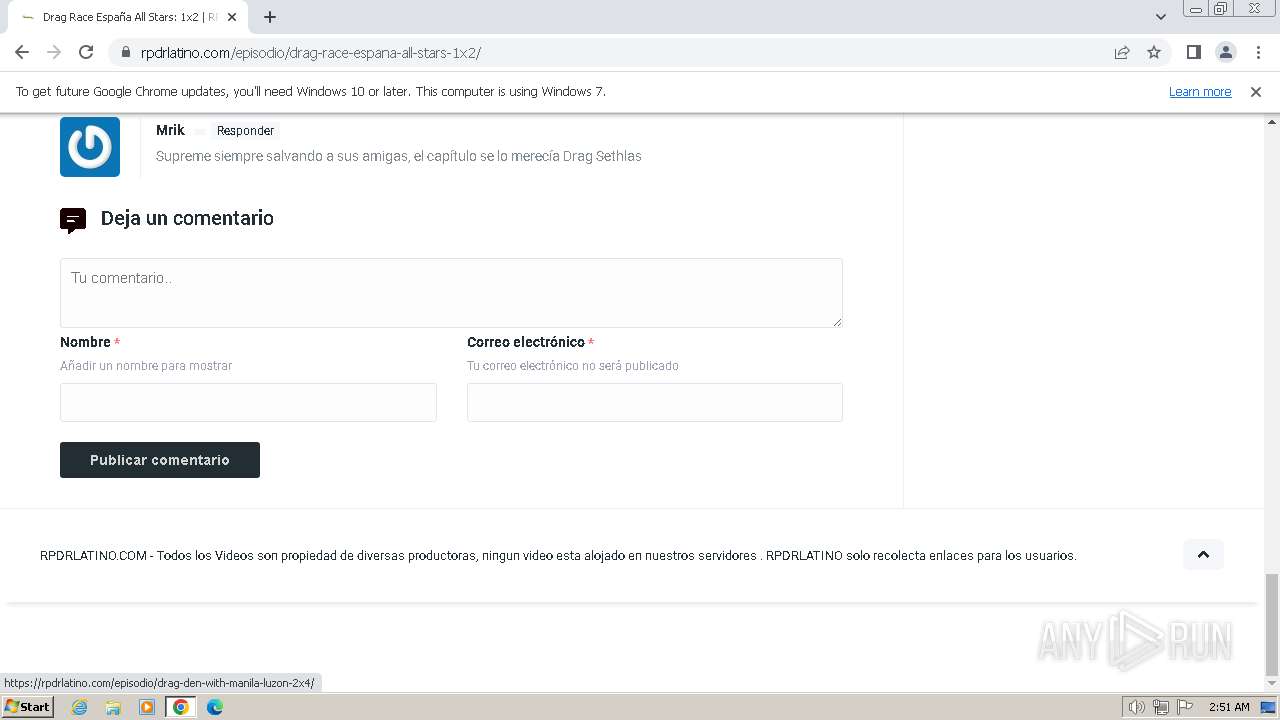Open Microsoft Edge from taskbar

tap(215, 707)
